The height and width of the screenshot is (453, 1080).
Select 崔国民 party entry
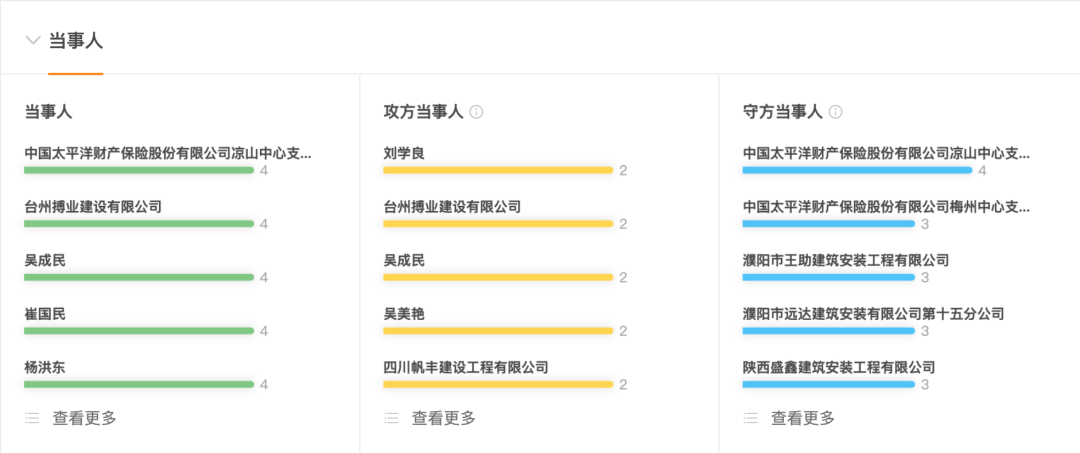coord(45,314)
